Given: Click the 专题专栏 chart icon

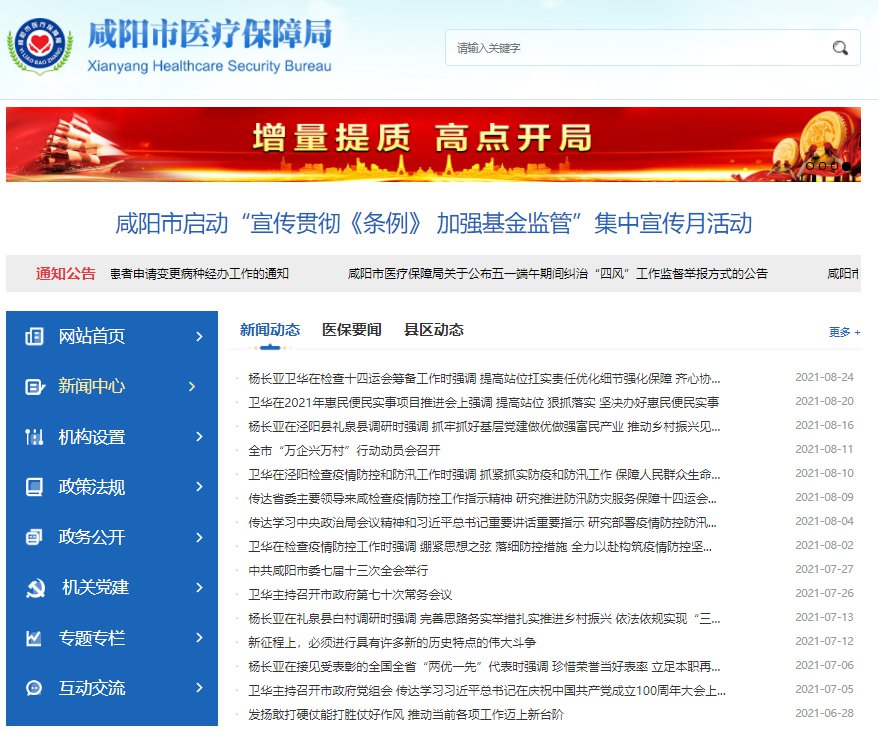Looking at the screenshot, I should [34, 638].
